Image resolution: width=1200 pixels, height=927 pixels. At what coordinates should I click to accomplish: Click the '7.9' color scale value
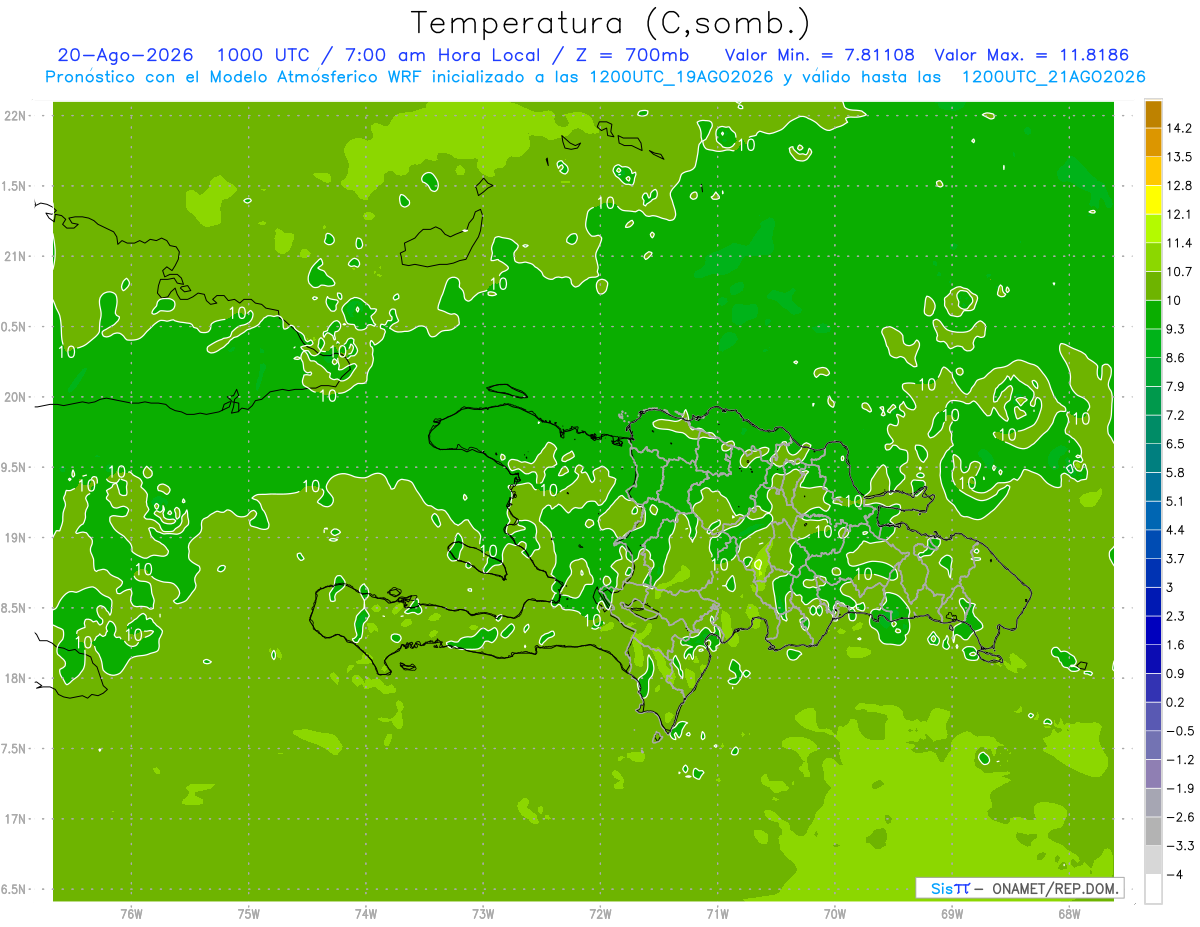pyautogui.click(x=1175, y=386)
